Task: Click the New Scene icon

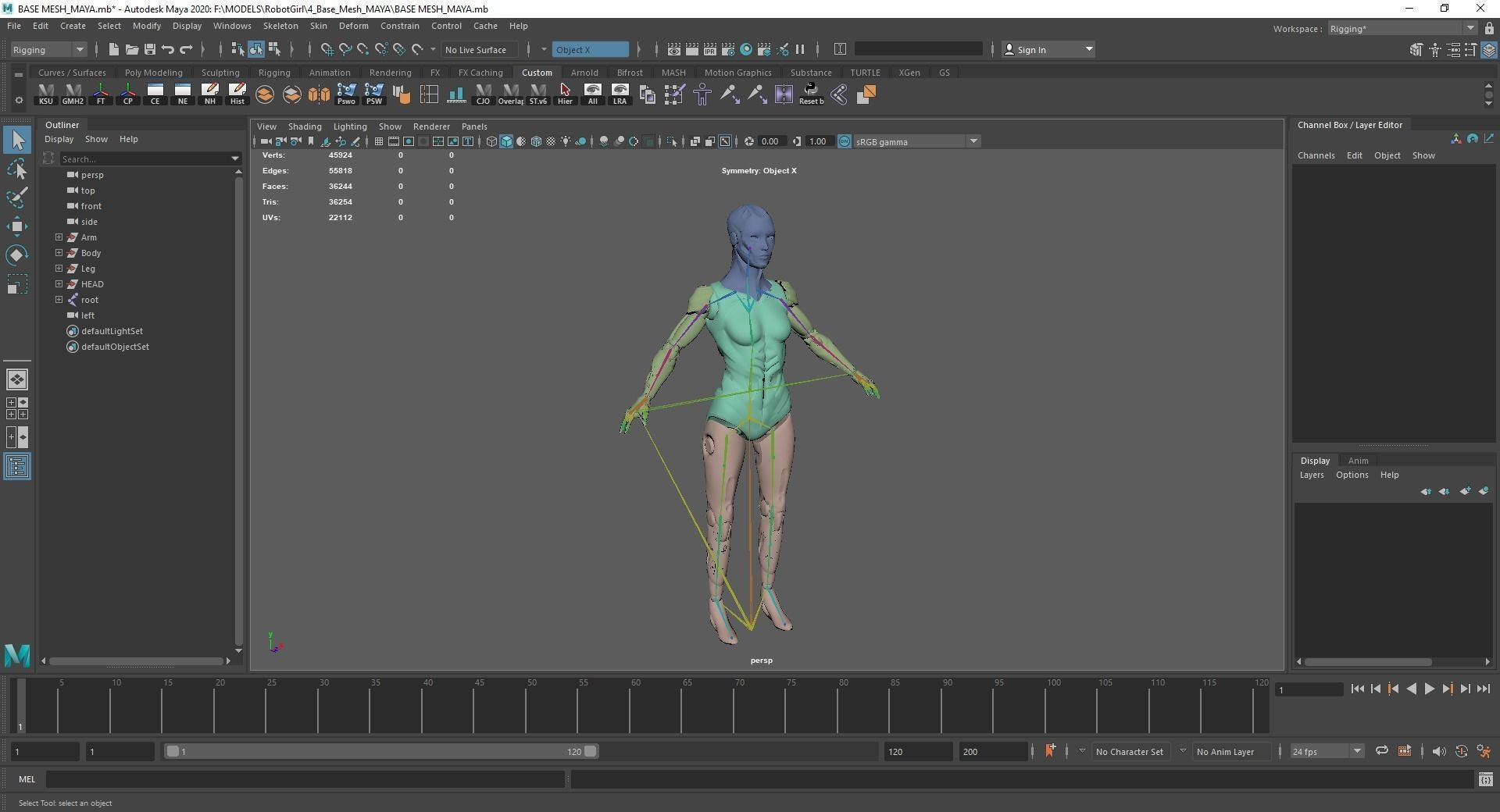Action: pos(113,49)
